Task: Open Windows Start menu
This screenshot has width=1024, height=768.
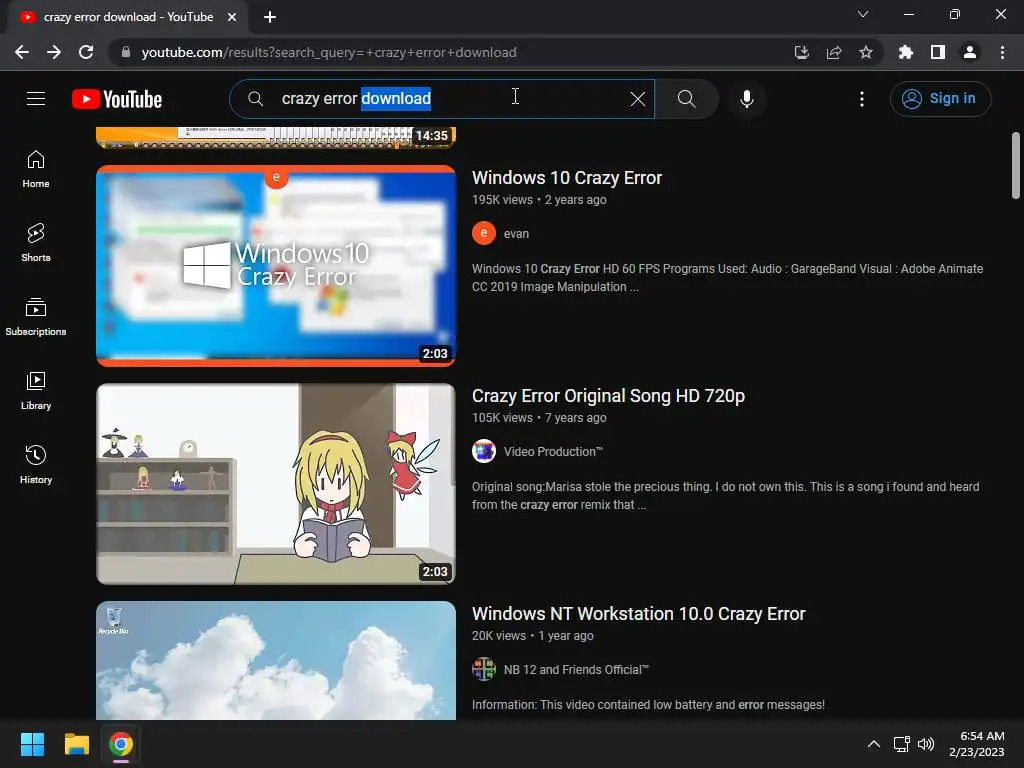Action: pos(32,744)
